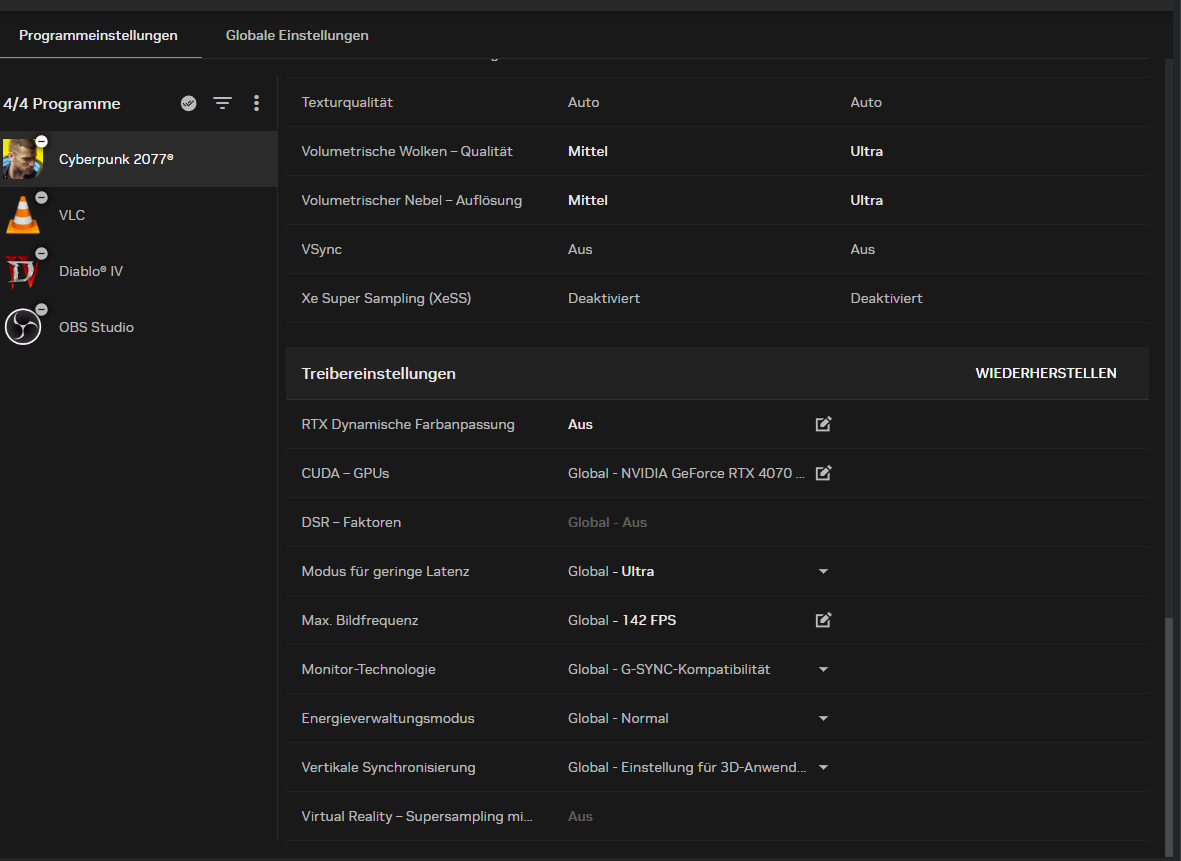Expand the Modus für geringe Latenz dropdown

point(823,572)
